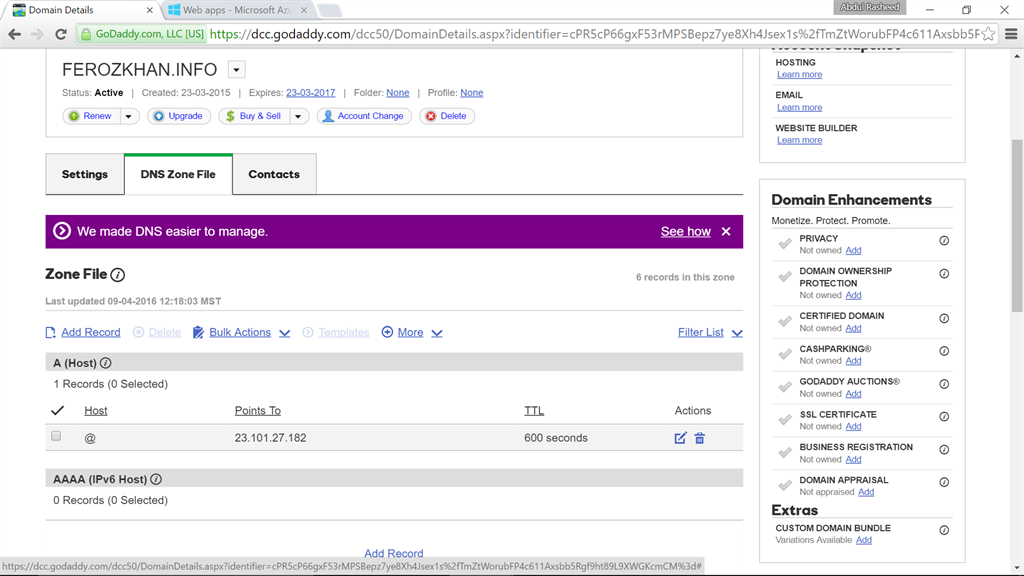This screenshot has height=576, width=1024.
Task: Expand the Filter List chevron
Action: tap(737, 333)
